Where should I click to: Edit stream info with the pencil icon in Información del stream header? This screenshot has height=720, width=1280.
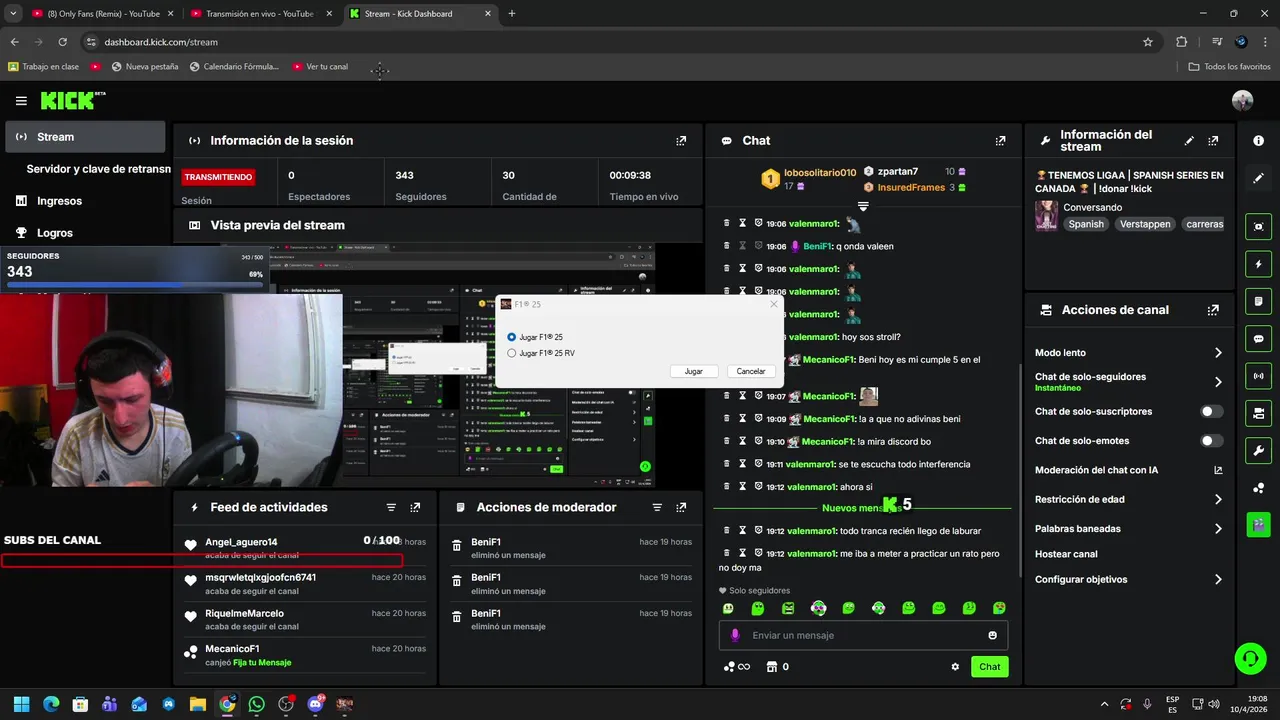1189,141
